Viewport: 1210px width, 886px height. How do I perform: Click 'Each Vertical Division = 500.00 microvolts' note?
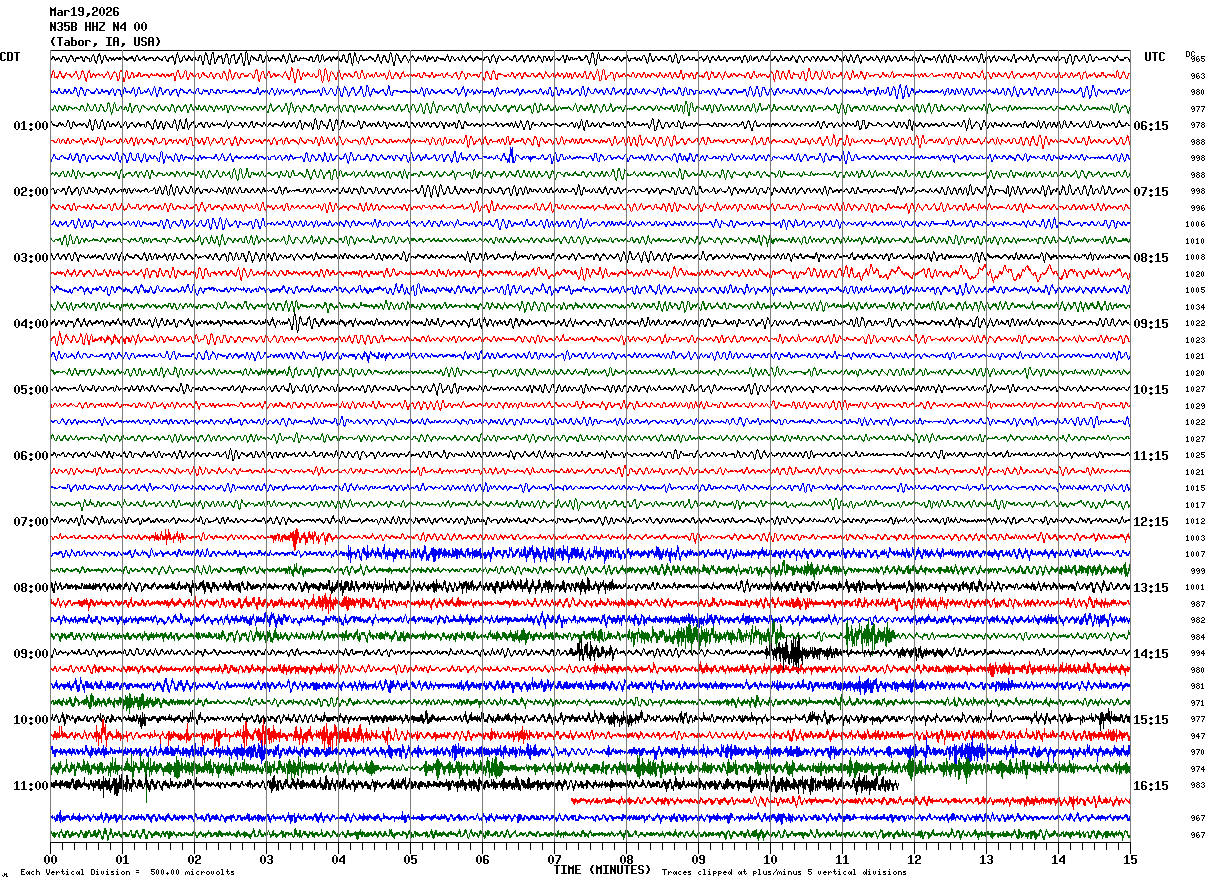pyautogui.click(x=127, y=873)
